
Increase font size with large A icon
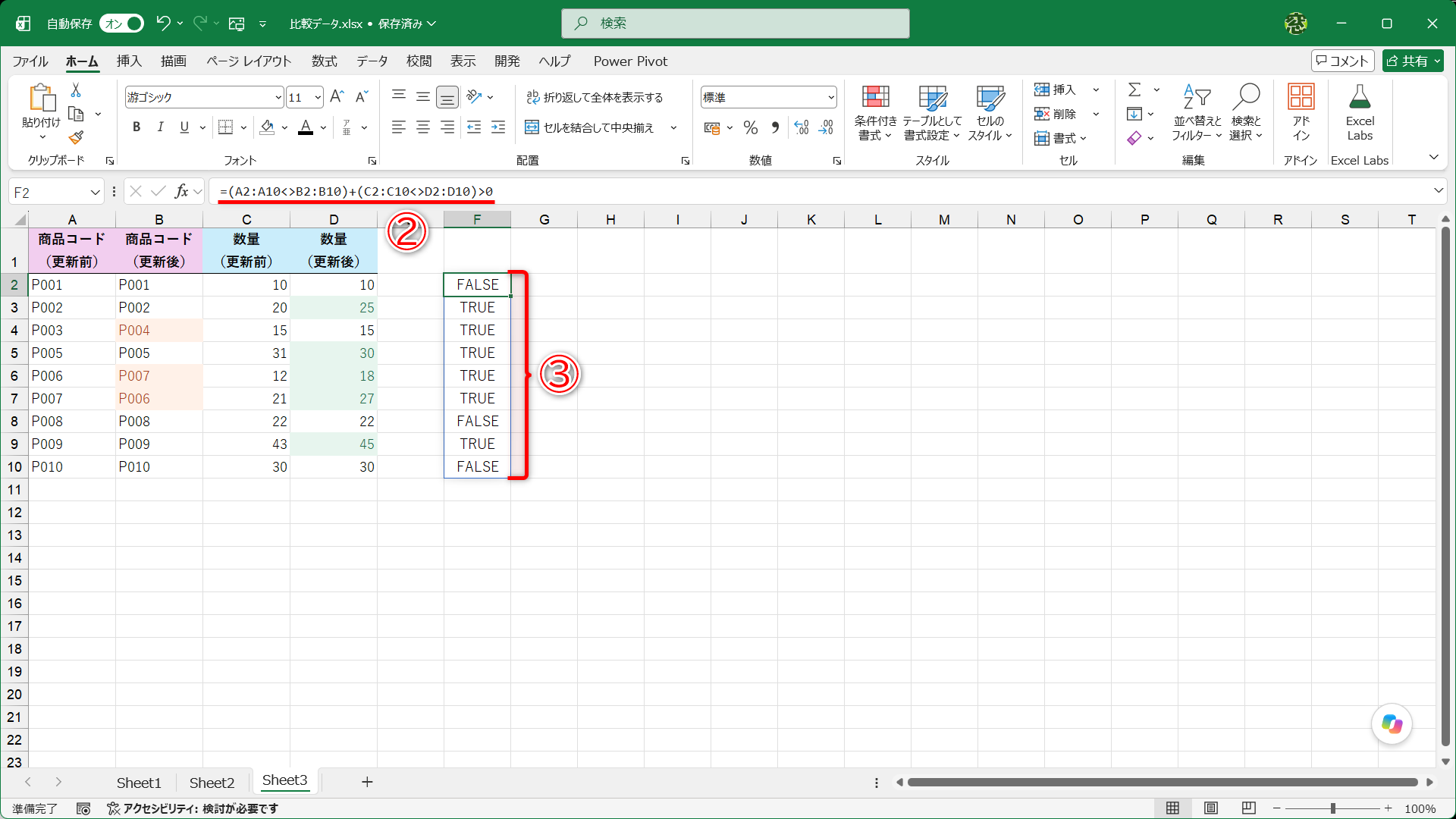click(x=337, y=96)
